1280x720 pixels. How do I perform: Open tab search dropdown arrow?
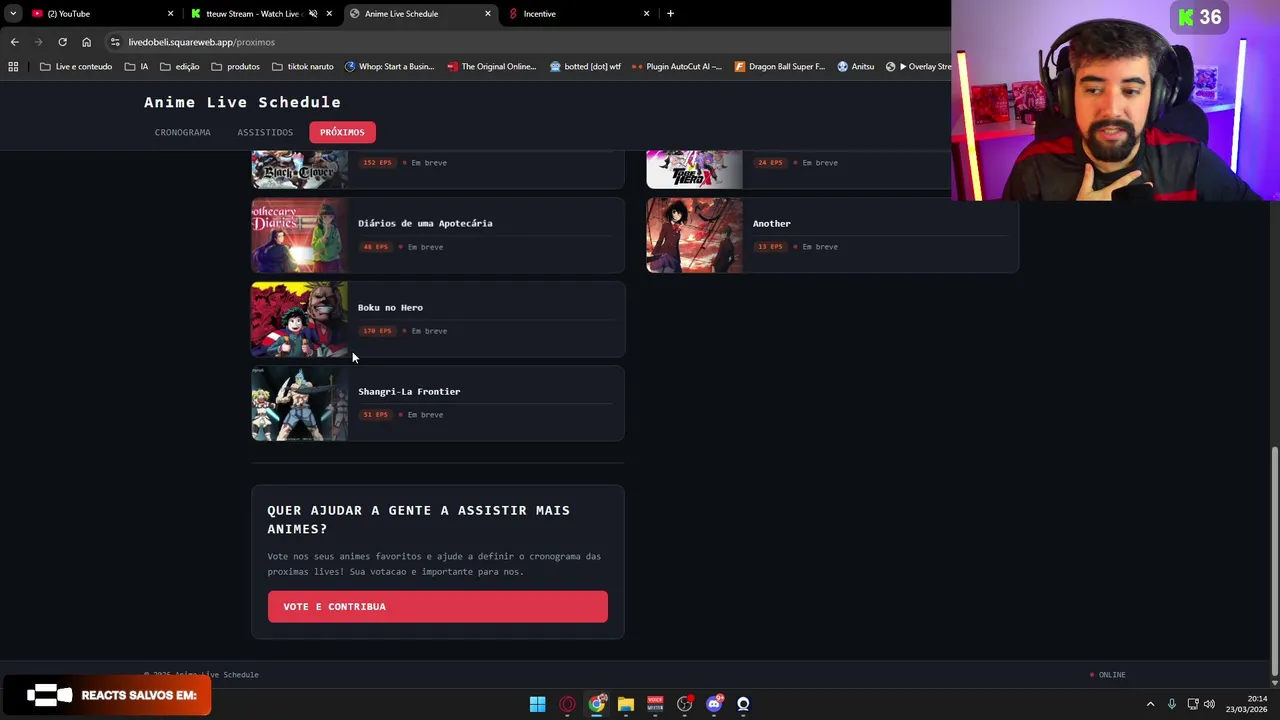[x=13, y=14]
